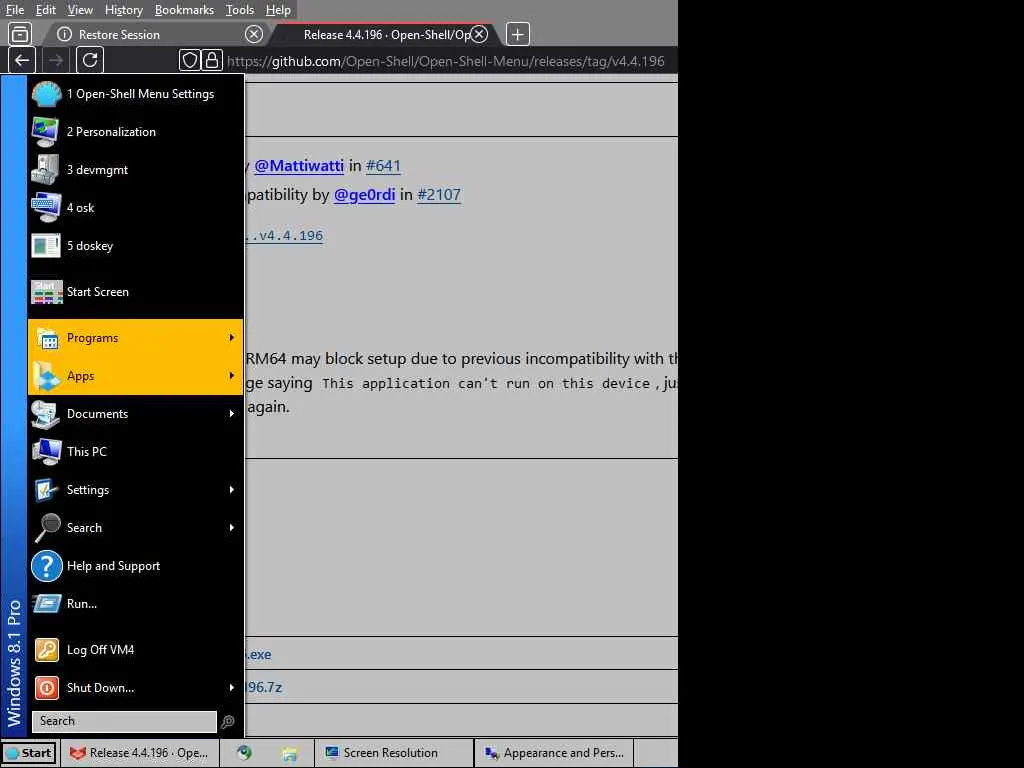Click the Log Off VM4 key icon
Image resolution: width=1024 pixels, height=768 pixels.
[46, 650]
